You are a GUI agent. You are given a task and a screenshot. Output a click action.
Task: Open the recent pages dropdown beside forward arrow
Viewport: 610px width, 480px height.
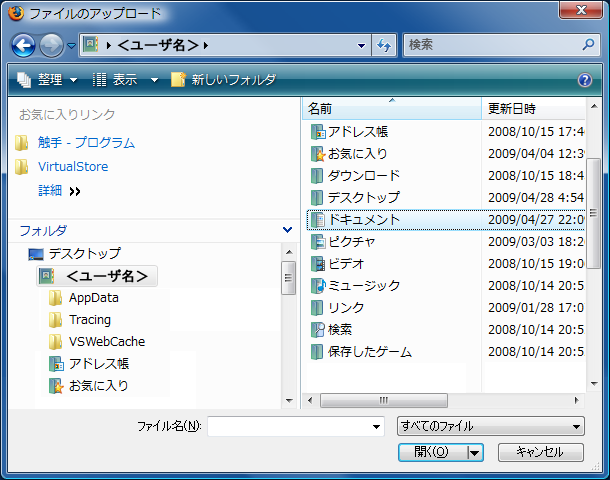(71, 46)
